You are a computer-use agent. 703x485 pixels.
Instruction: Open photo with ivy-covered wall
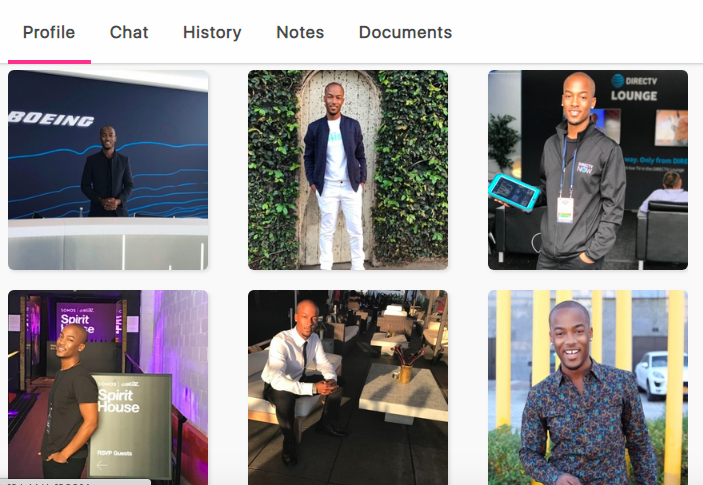(x=348, y=170)
